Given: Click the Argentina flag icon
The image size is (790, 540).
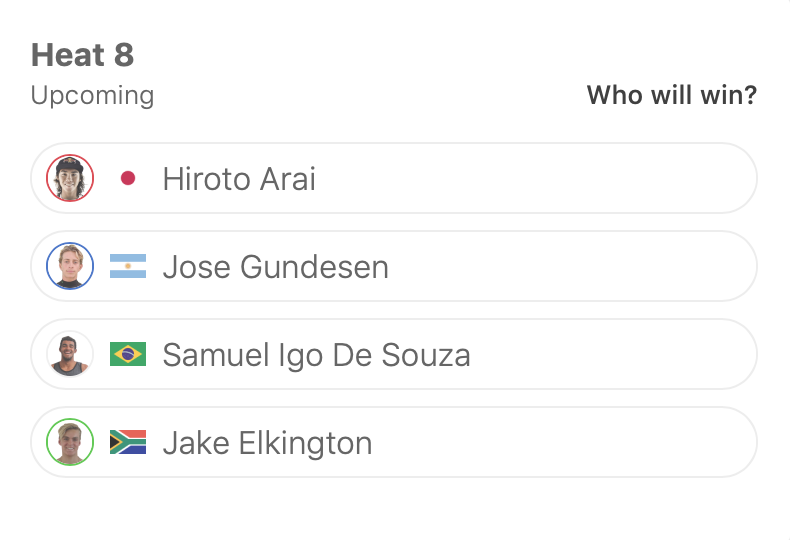Looking at the screenshot, I should [128, 267].
